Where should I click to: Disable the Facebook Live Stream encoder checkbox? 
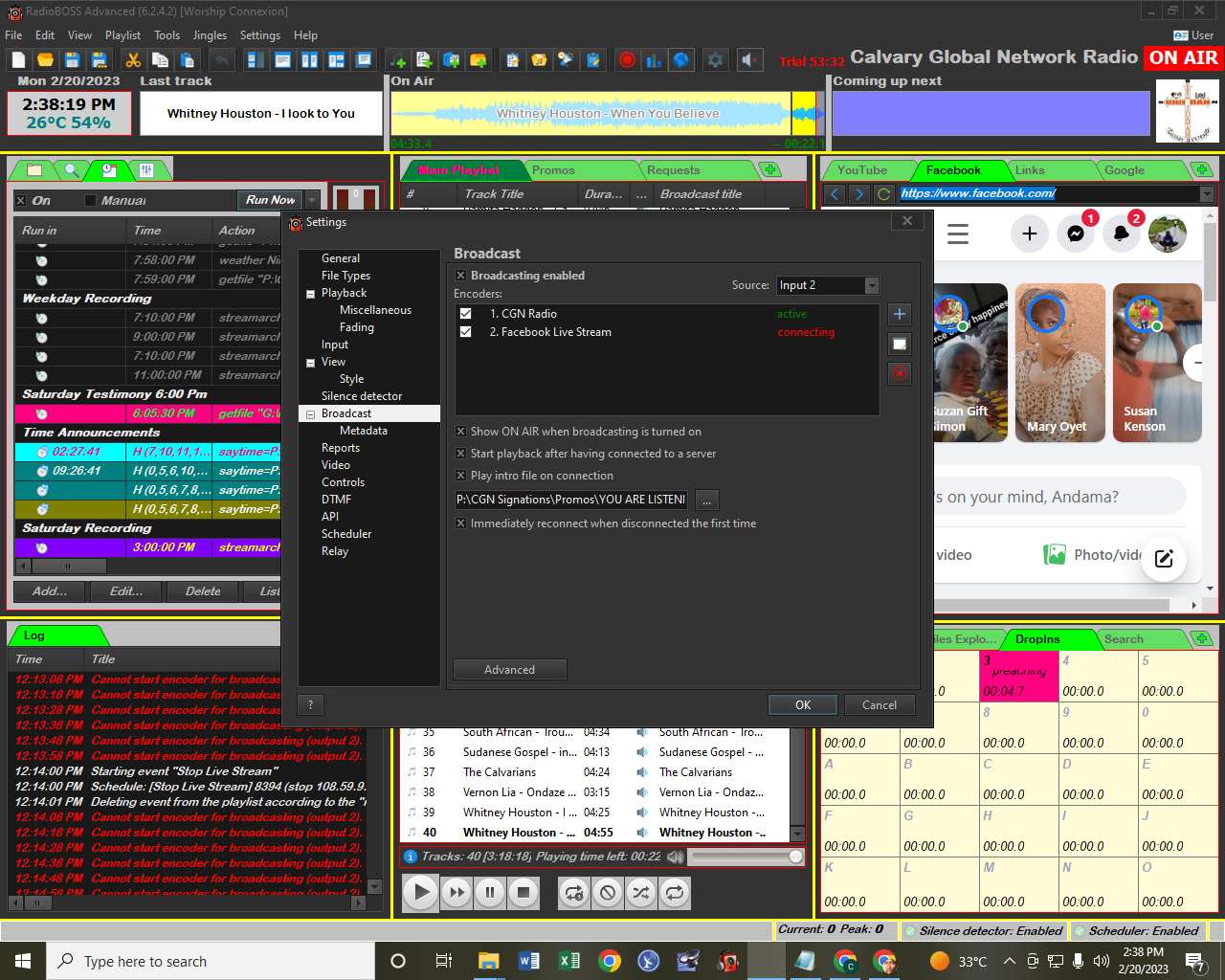(x=465, y=332)
